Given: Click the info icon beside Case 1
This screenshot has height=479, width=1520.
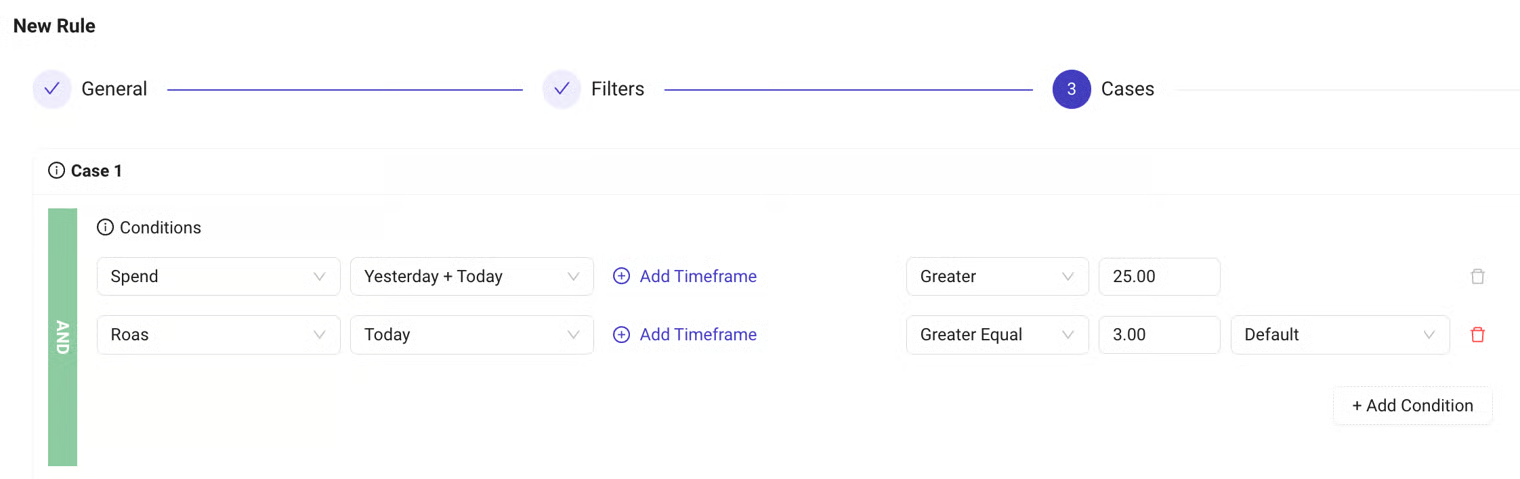Looking at the screenshot, I should coord(57,171).
